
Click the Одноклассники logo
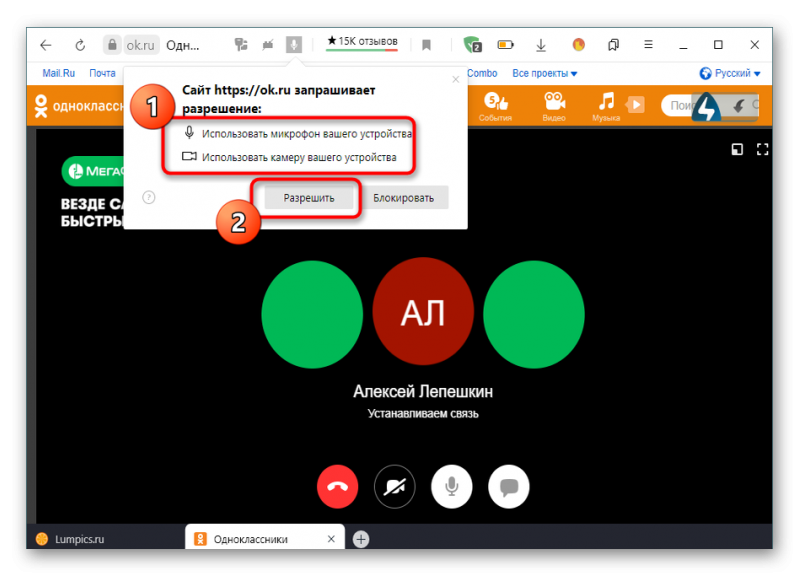point(78,106)
